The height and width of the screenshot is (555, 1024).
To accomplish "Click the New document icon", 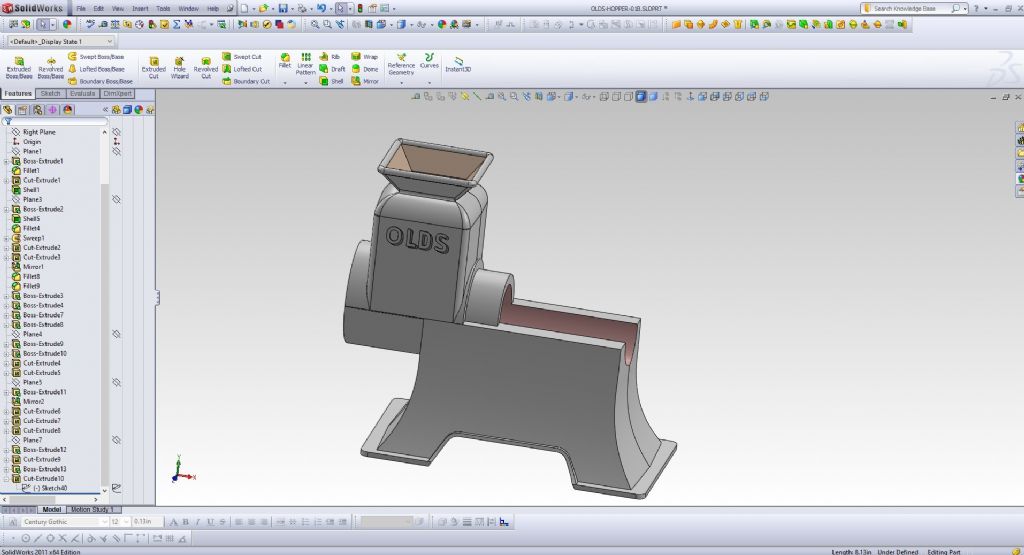I will click(244, 8).
